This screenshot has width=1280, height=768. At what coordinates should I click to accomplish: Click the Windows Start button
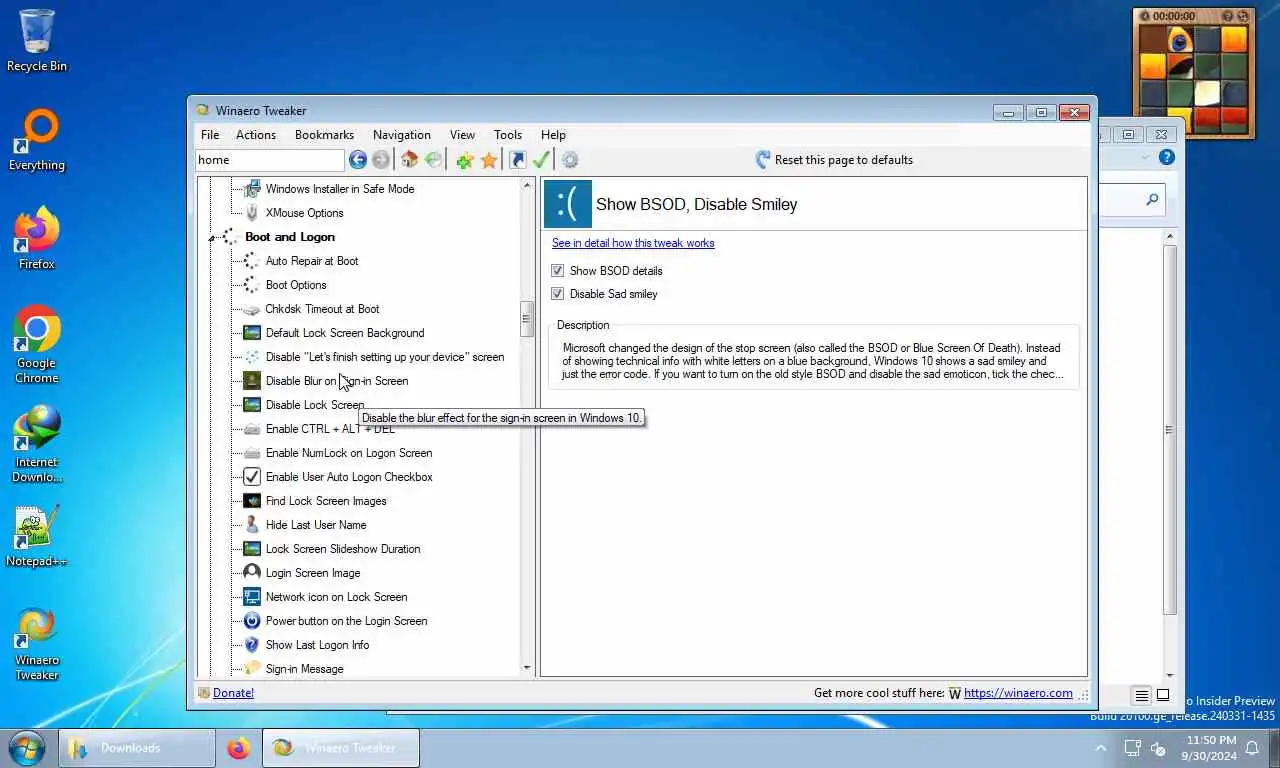27,748
